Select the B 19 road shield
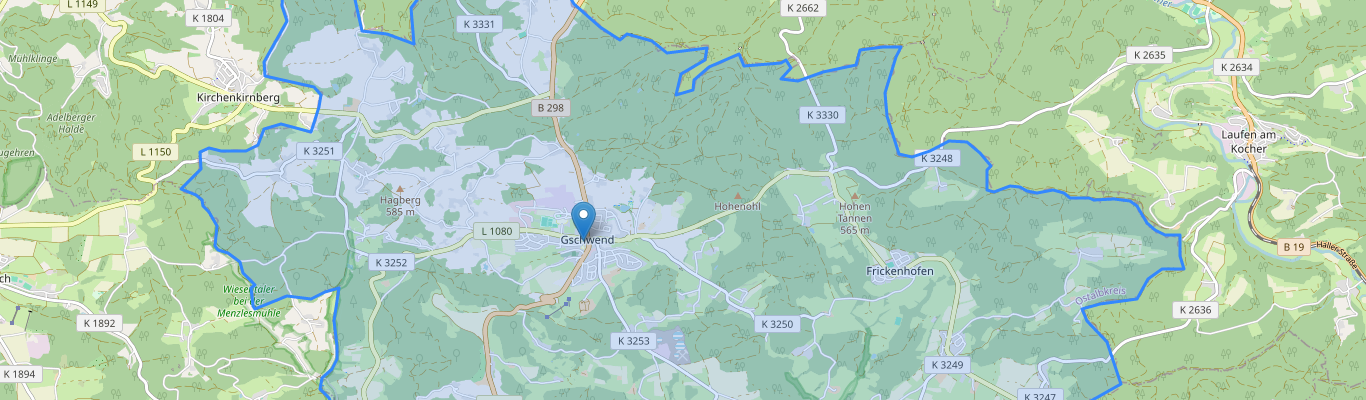 (1294, 245)
